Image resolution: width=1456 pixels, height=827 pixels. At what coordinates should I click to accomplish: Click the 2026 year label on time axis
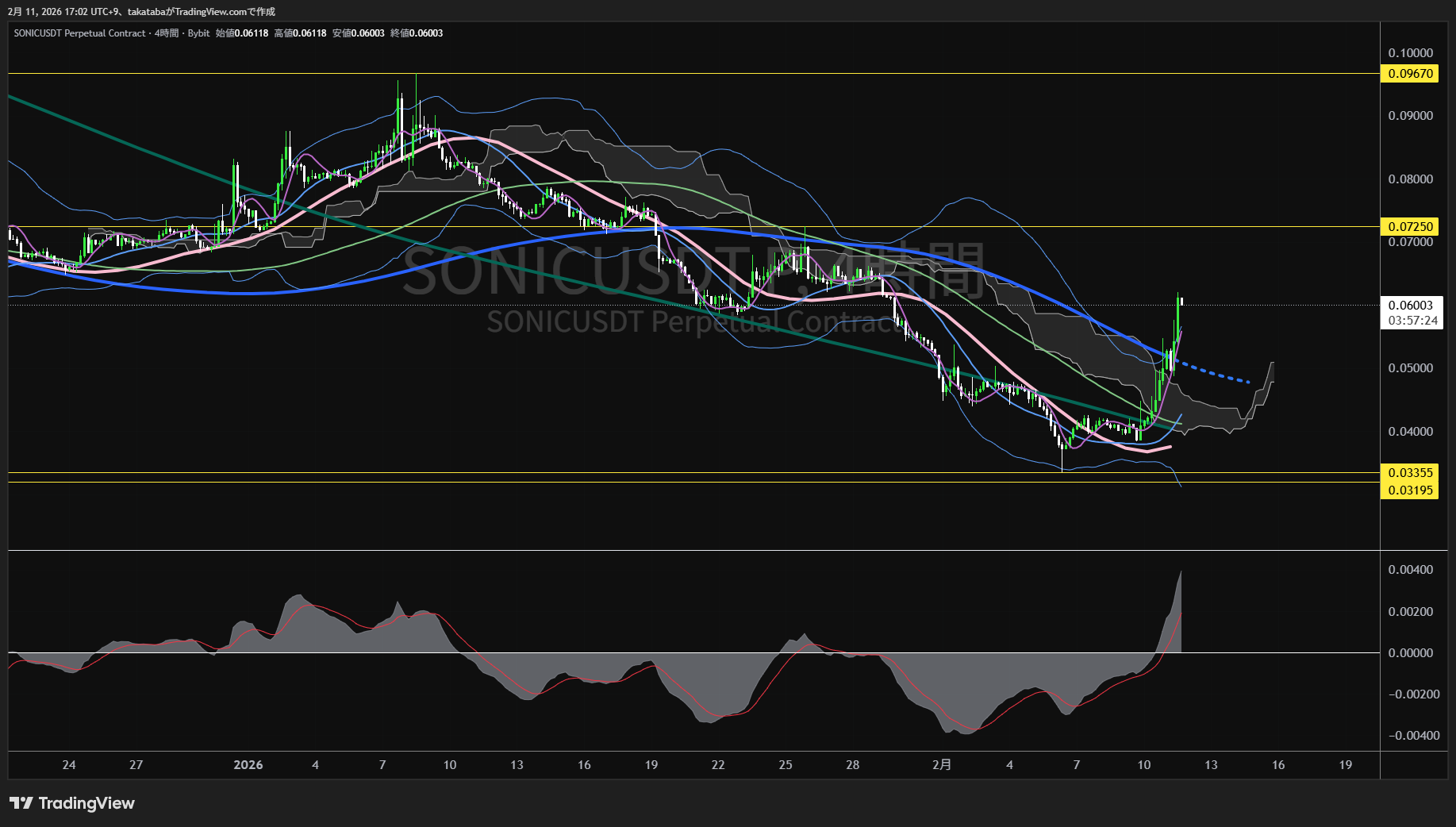248,765
